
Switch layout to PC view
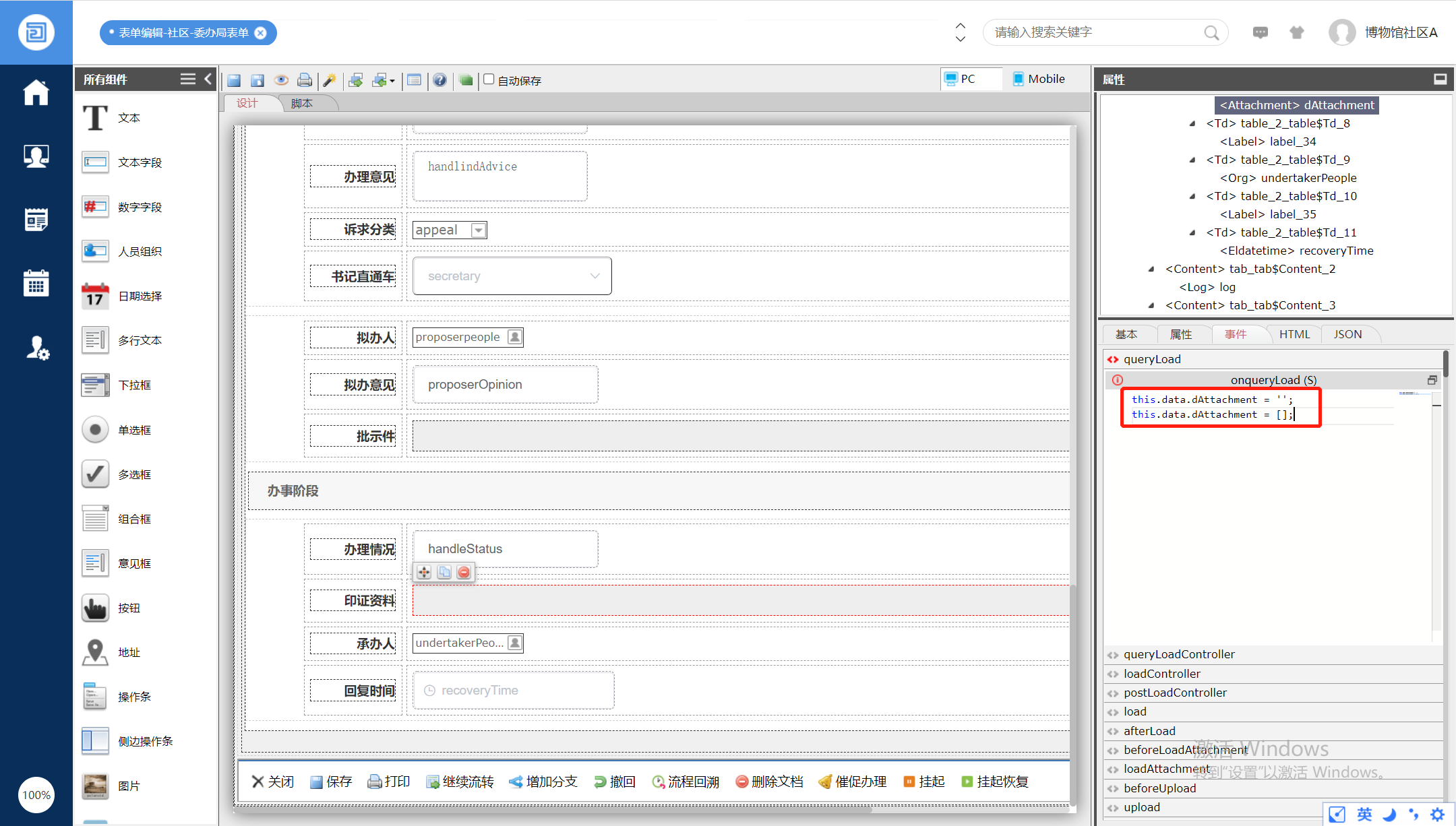coord(961,79)
